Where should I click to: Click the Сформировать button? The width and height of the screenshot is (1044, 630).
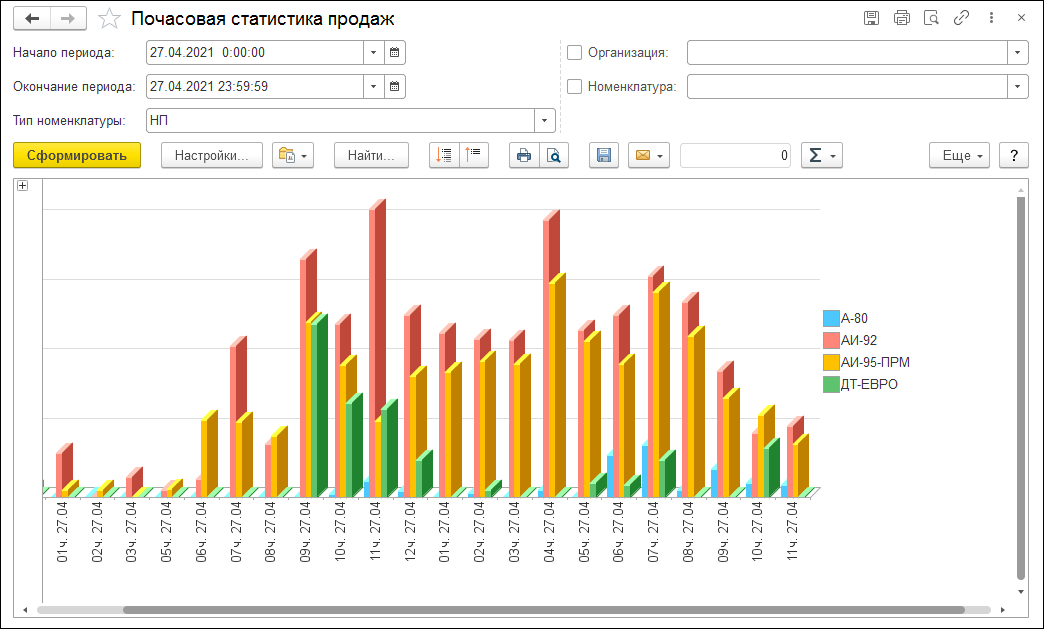click(77, 155)
